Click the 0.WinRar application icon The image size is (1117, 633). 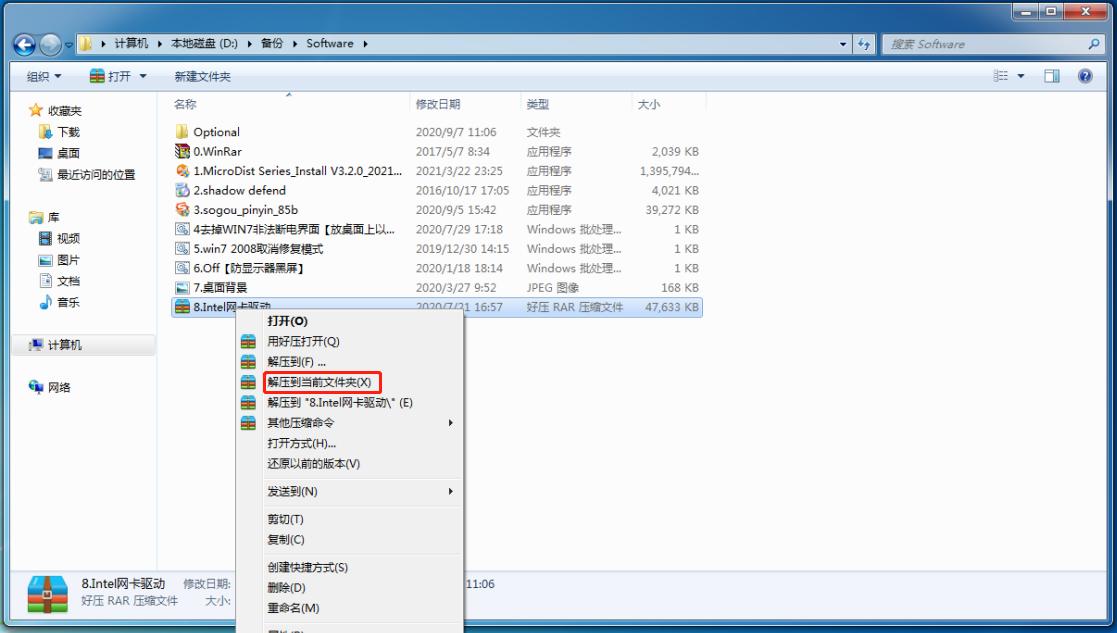tap(182, 152)
